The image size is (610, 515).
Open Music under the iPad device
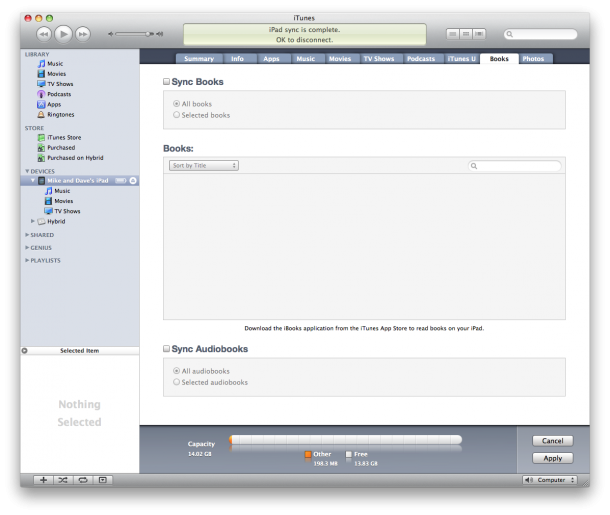click(x=57, y=191)
